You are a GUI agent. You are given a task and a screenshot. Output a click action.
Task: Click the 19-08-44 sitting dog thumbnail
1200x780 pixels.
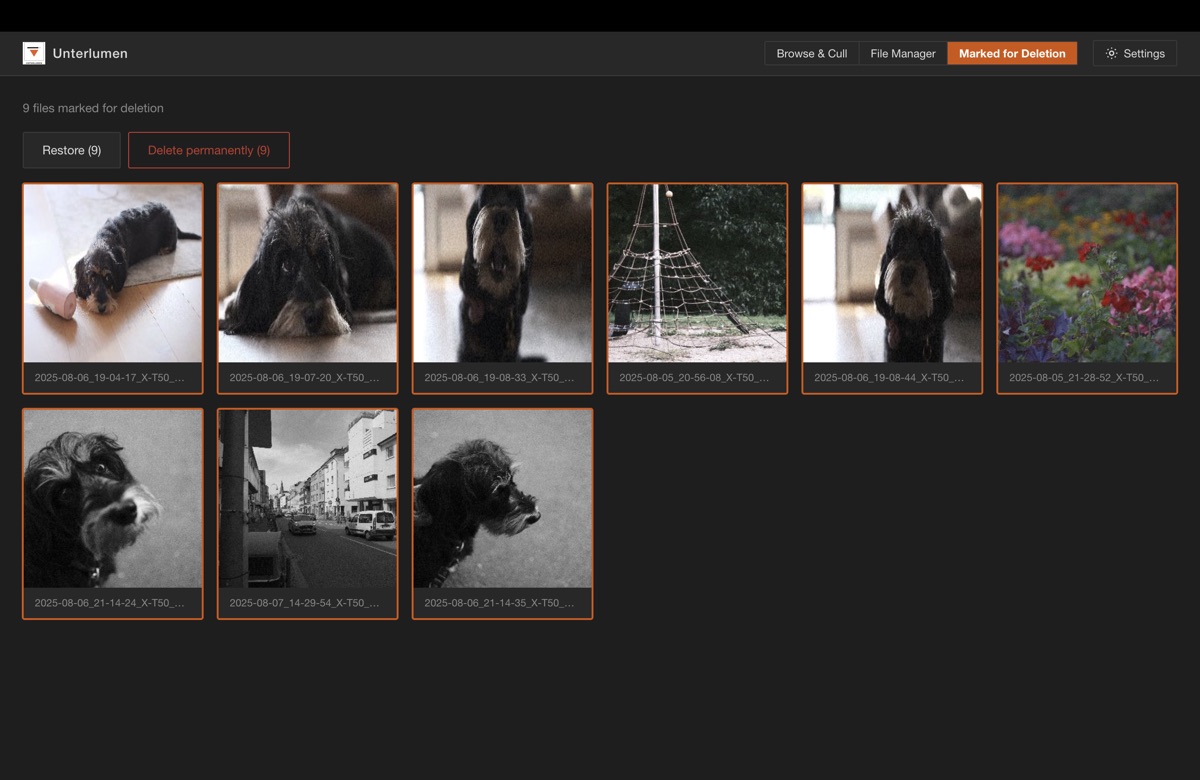pos(892,273)
